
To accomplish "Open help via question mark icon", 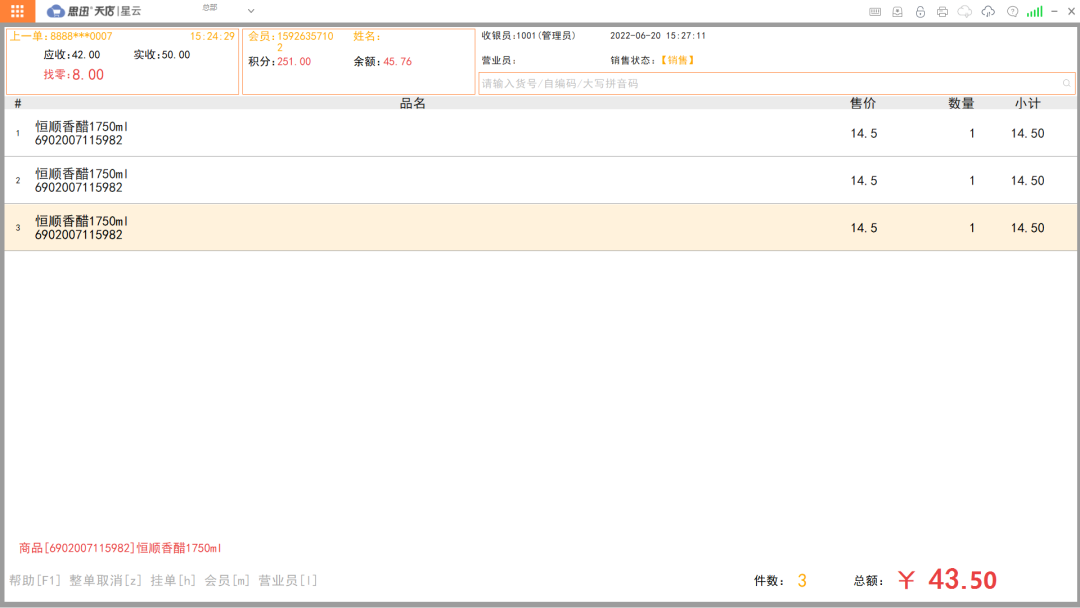I will coord(1012,12).
